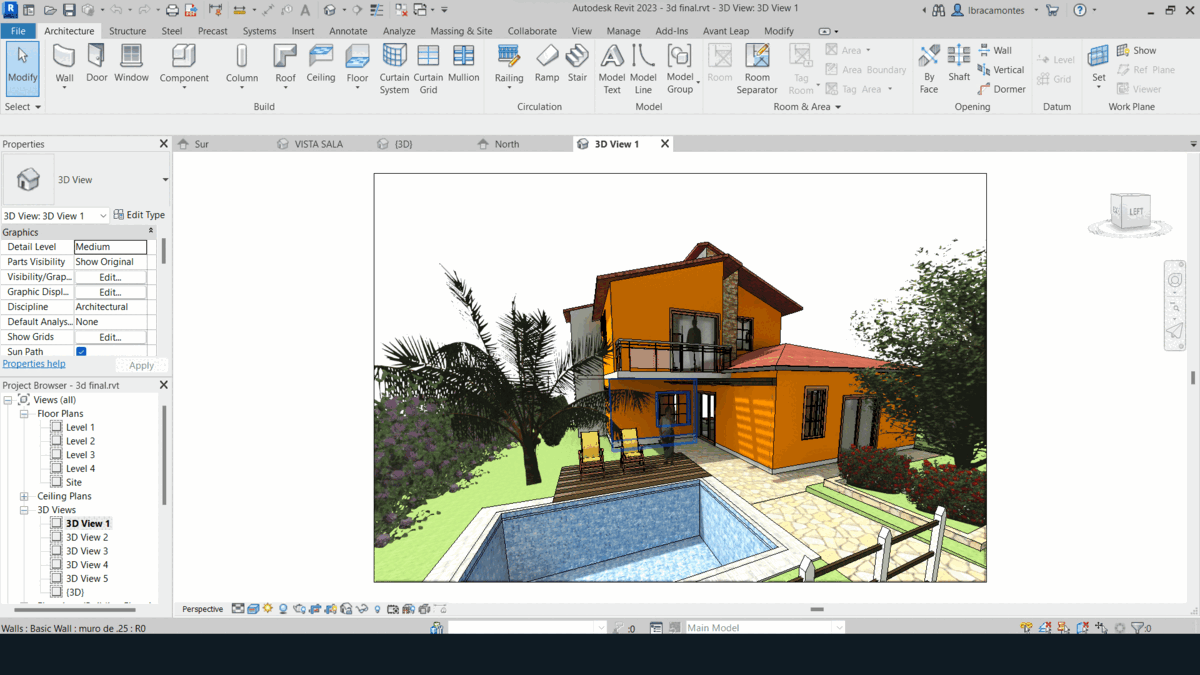This screenshot has width=1200, height=675.
Task: Switch to the Annotate ribbon tab
Action: [348, 31]
